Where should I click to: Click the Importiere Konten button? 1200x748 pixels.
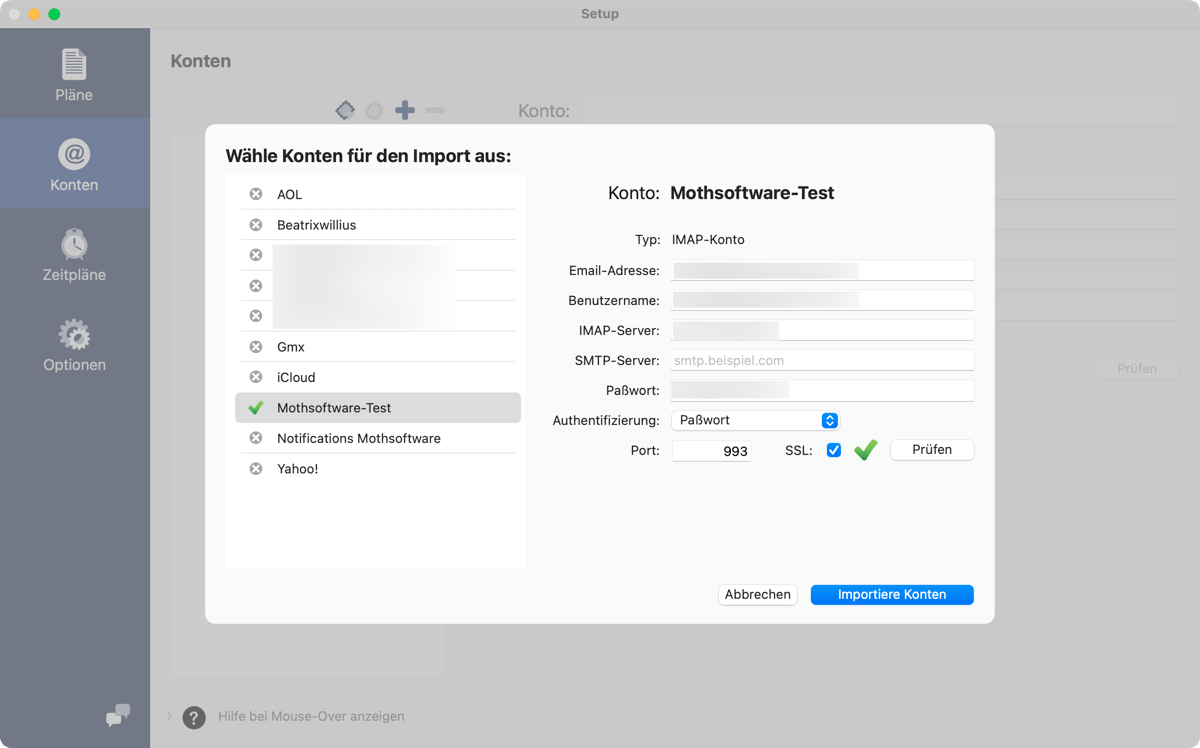(891, 595)
